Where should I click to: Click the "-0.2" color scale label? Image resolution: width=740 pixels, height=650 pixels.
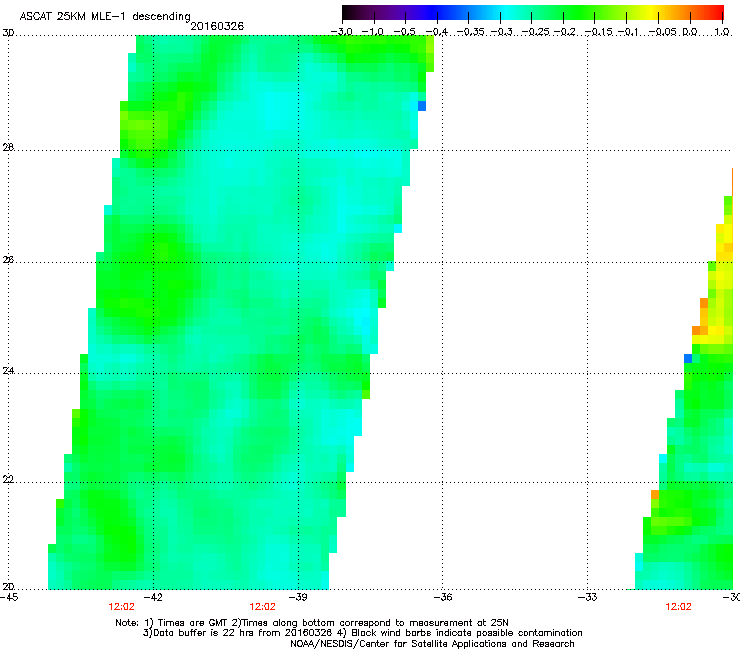[565, 32]
